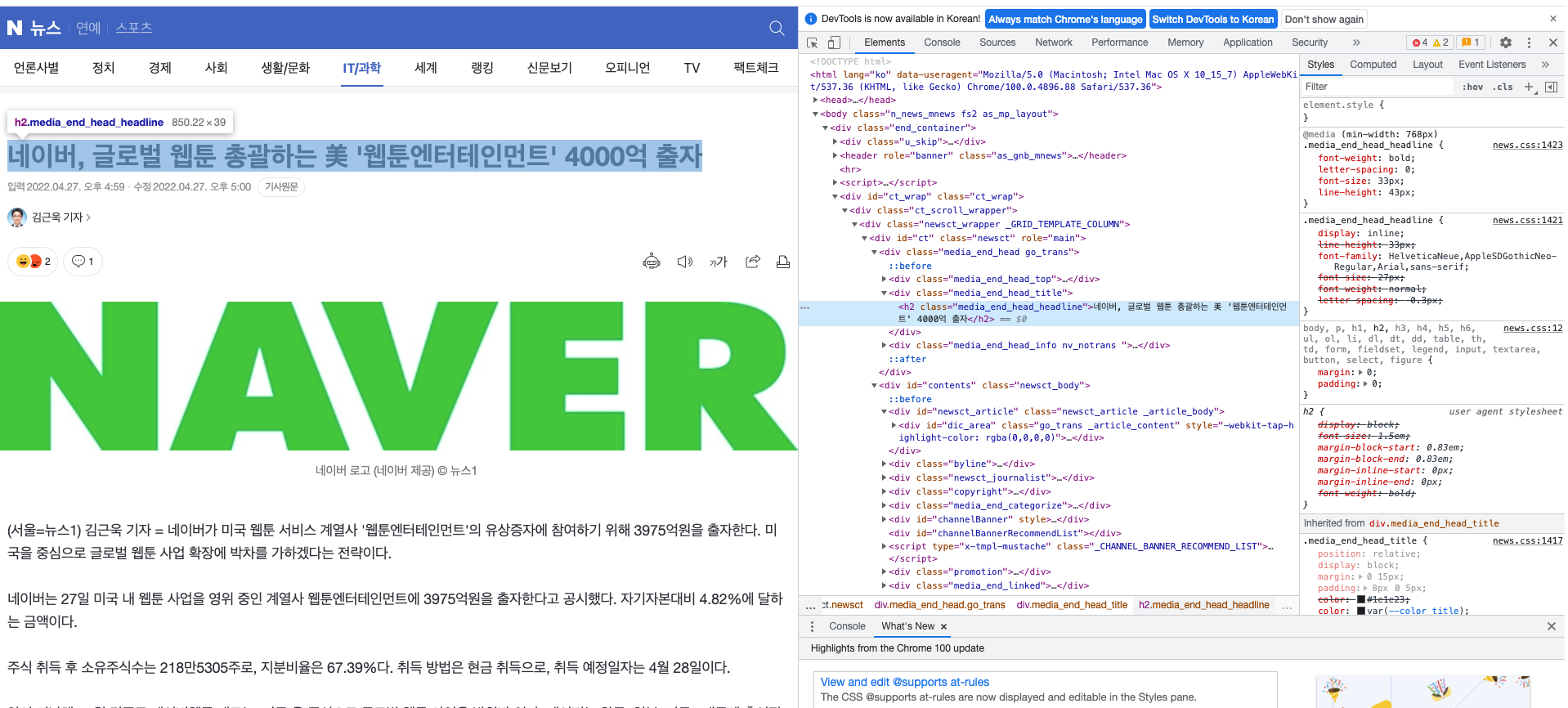The height and width of the screenshot is (708, 1568).
Task: Open the Computed styles tab
Action: (1373, 65)
